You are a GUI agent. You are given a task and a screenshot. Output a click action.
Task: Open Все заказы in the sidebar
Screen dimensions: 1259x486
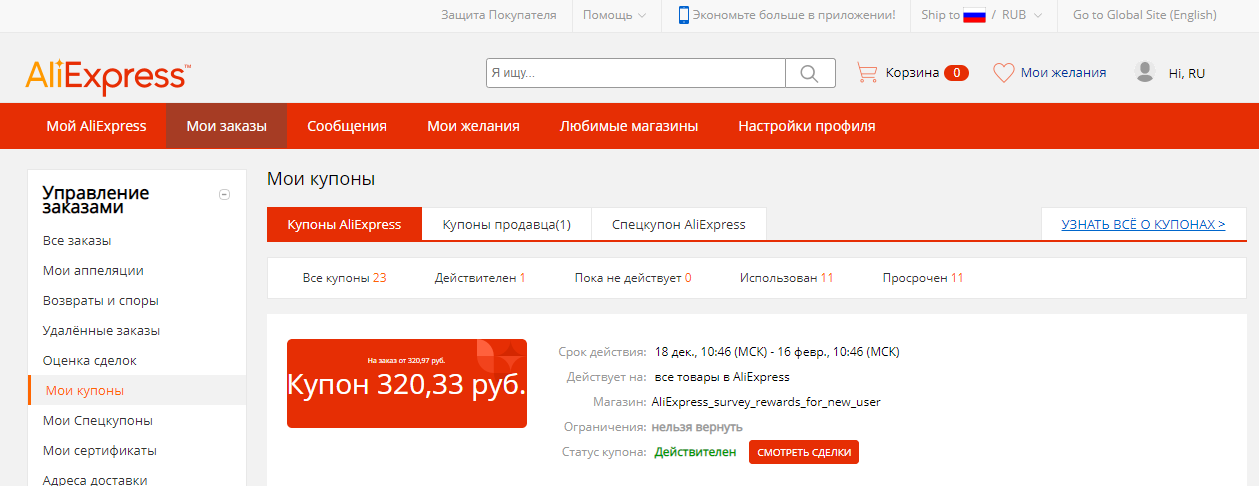click(x=77, y=241)
